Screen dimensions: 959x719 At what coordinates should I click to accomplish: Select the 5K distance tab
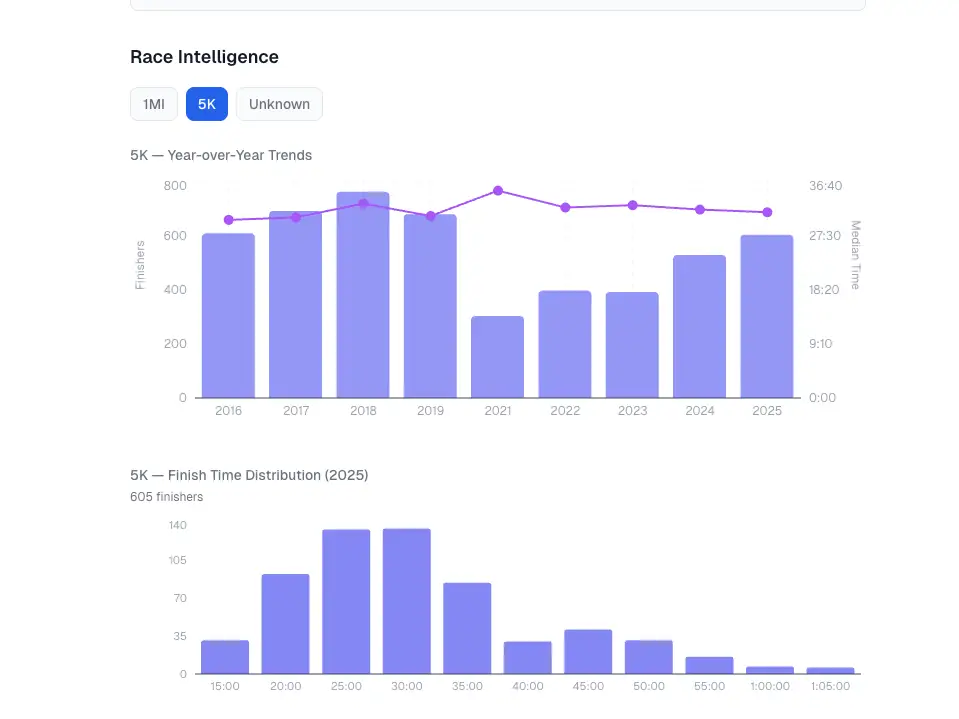pos(207,104)
